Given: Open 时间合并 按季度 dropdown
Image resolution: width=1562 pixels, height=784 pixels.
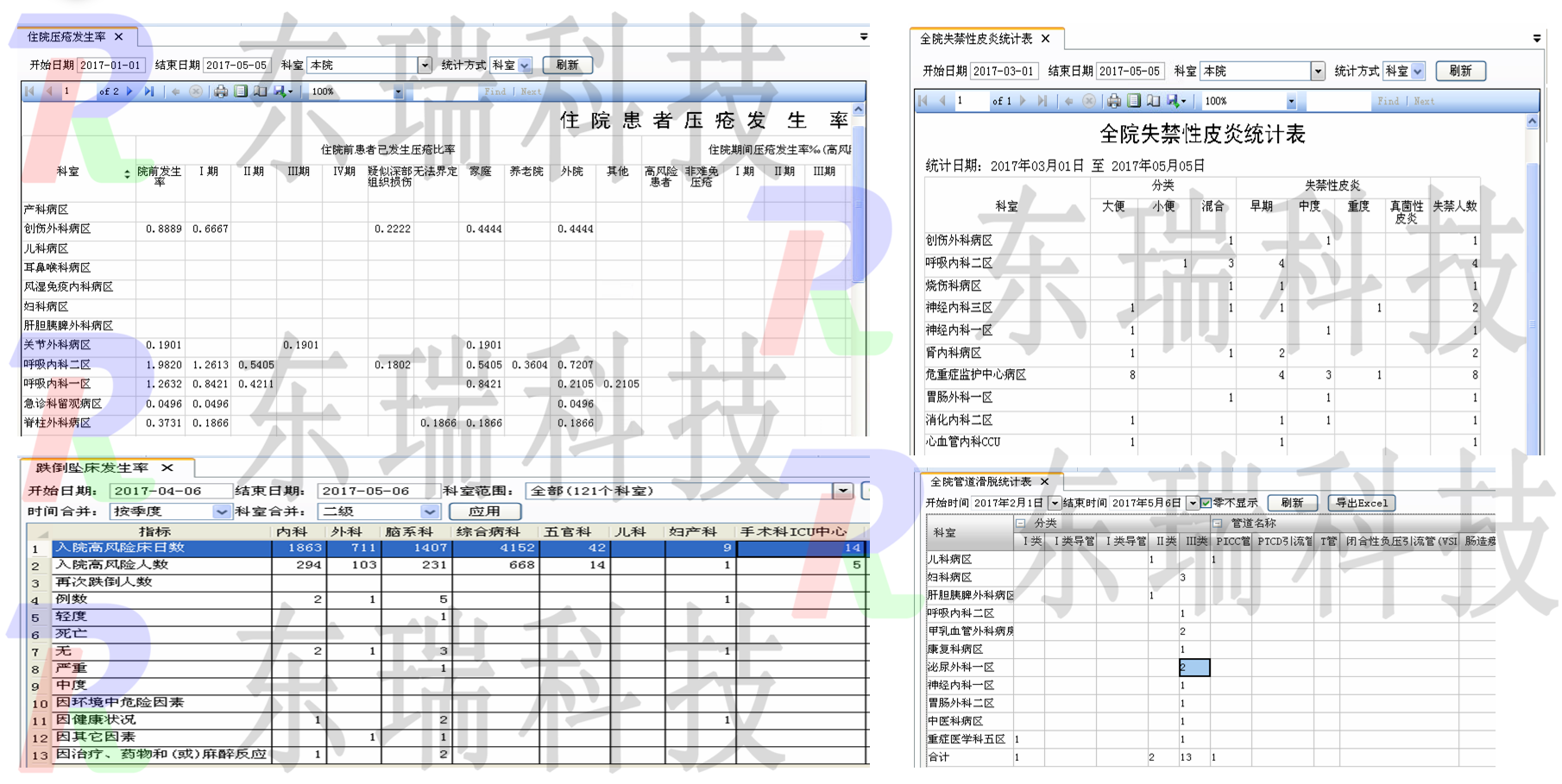Looking at the screenshot, I should tap(222, 511).
